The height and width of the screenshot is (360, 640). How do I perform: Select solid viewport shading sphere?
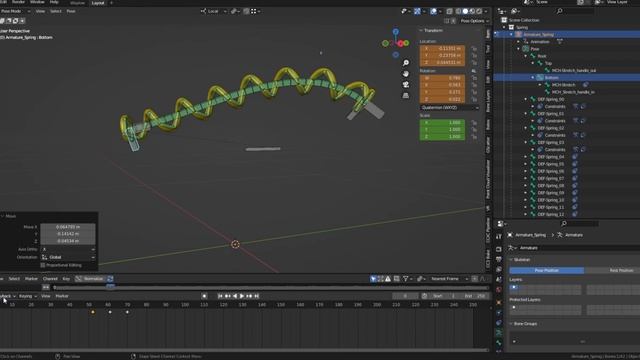pyautogui.click(x=465, y=11)
